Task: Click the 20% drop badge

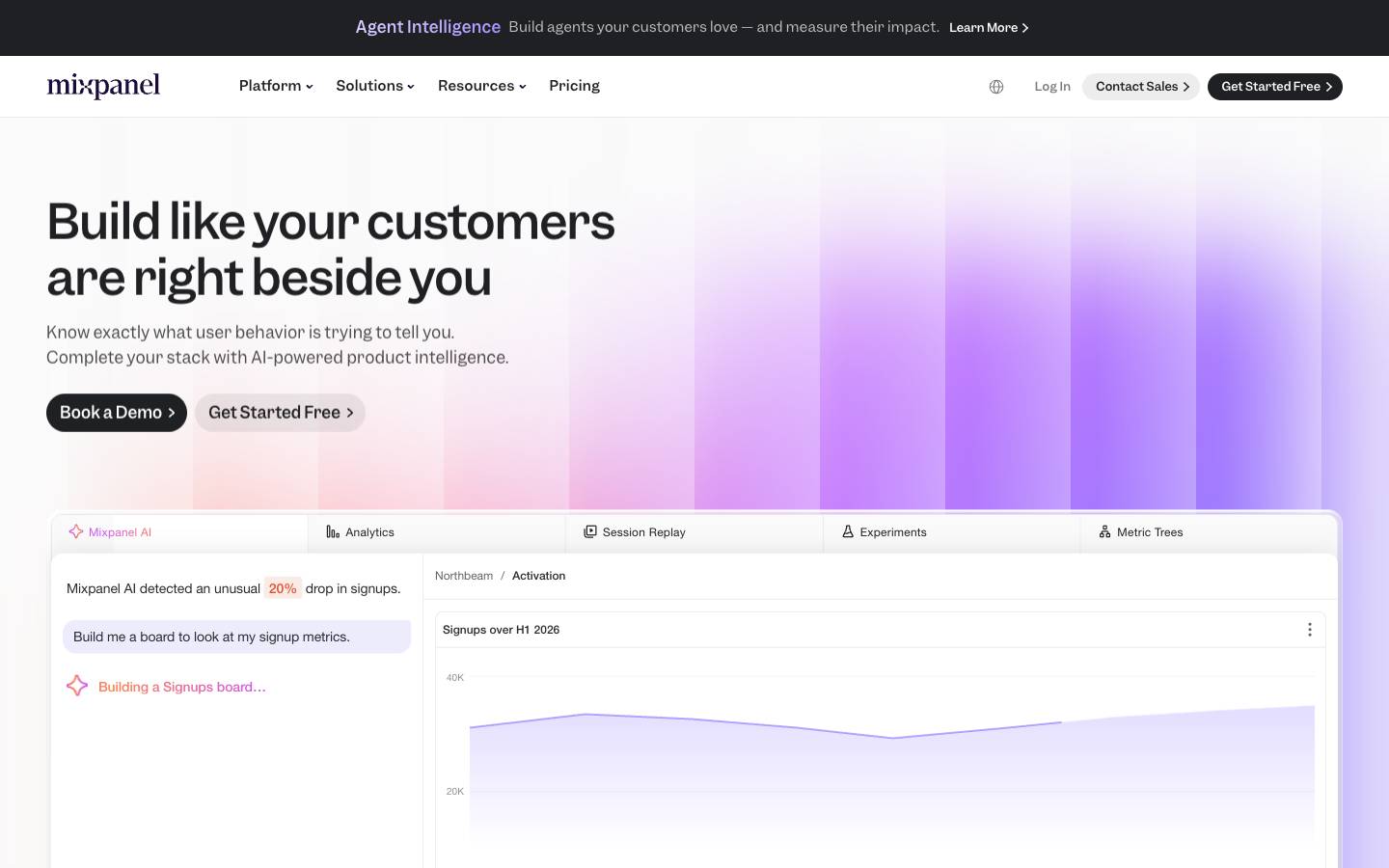Action: 283,588
